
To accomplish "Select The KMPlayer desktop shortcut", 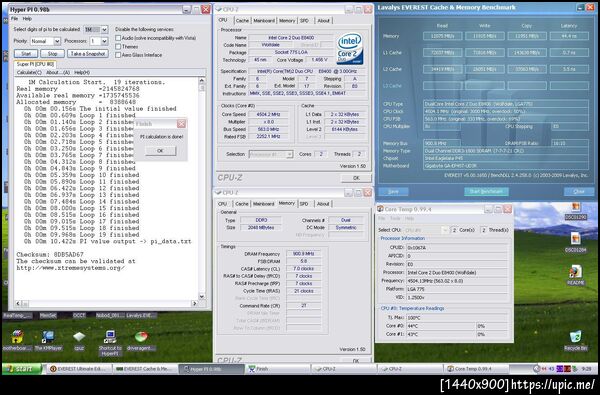I will [x=48, y=337].
